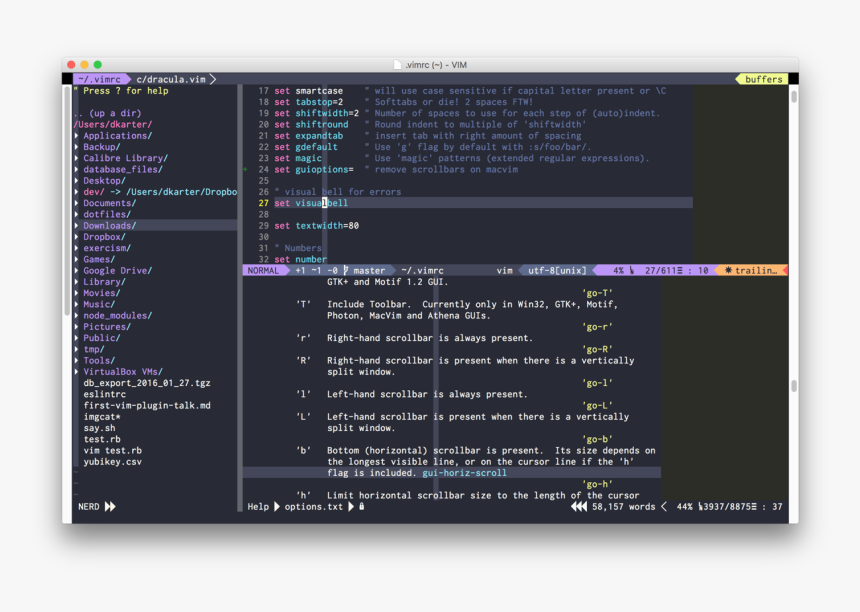This screenshot has height=612, width=860.
Task: Open the Movies/ directory
Action: coord(101,293)
